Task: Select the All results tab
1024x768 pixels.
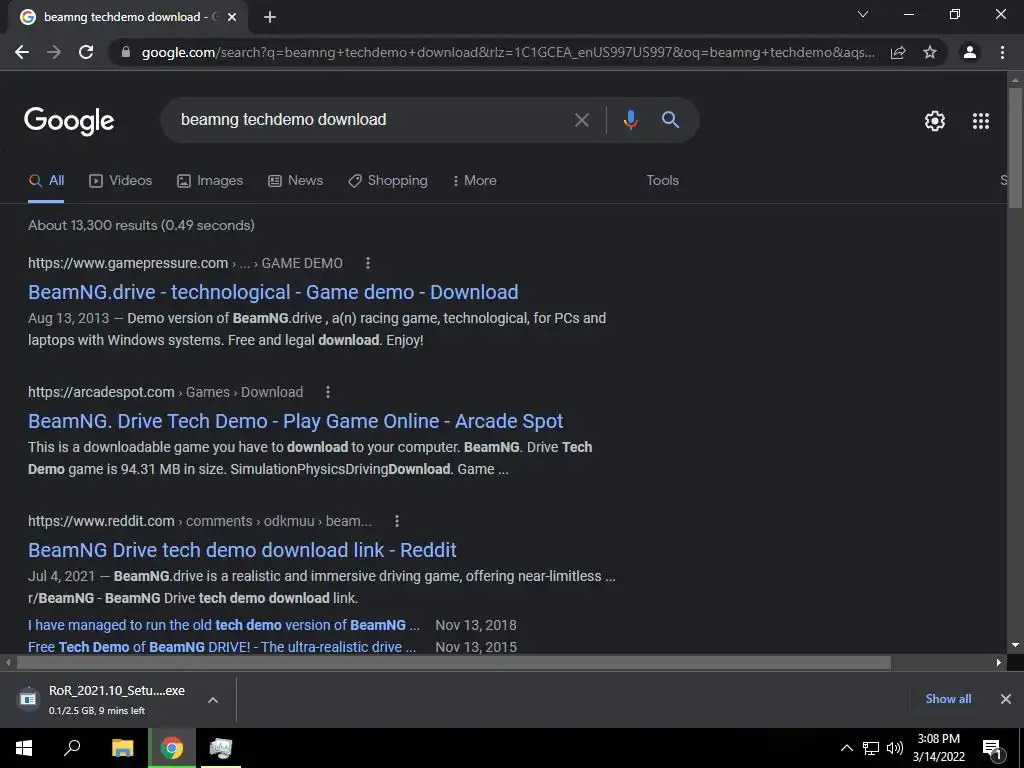Action: tap(46, 181)
